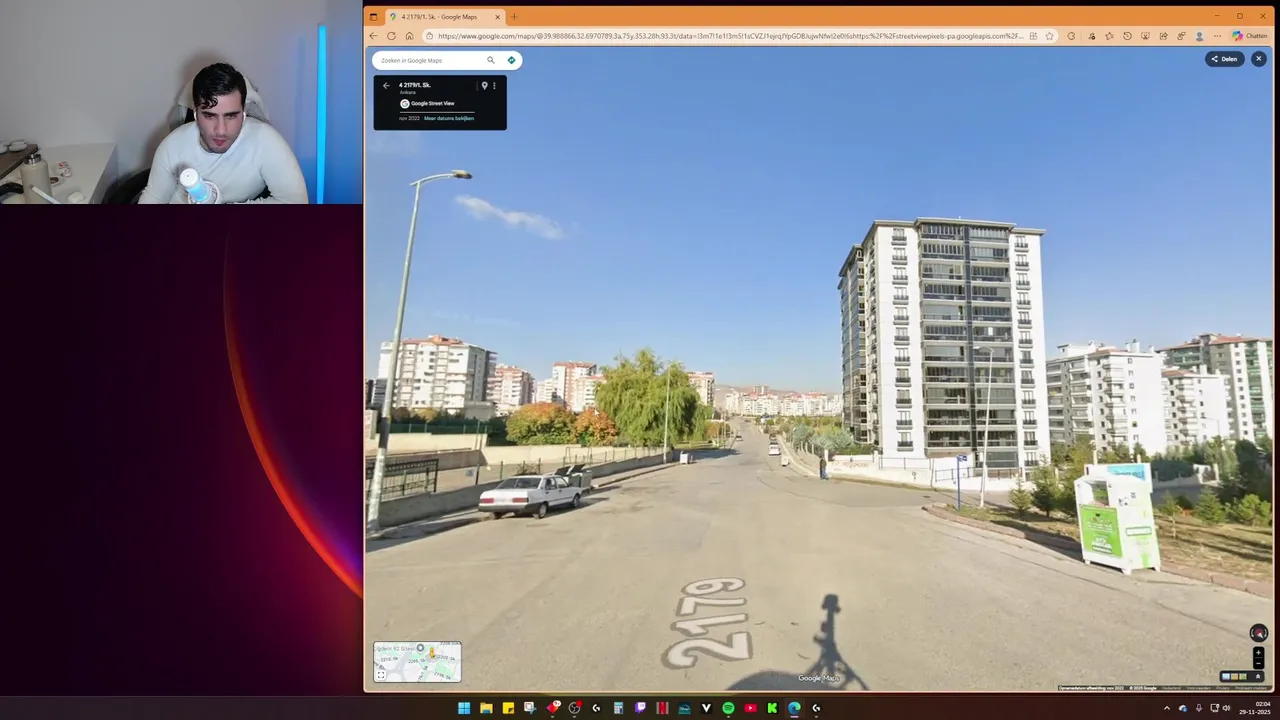Open the tab actions menu at window corner
This screenshot has height=720, width=1280.
click(x=373, y=16)
